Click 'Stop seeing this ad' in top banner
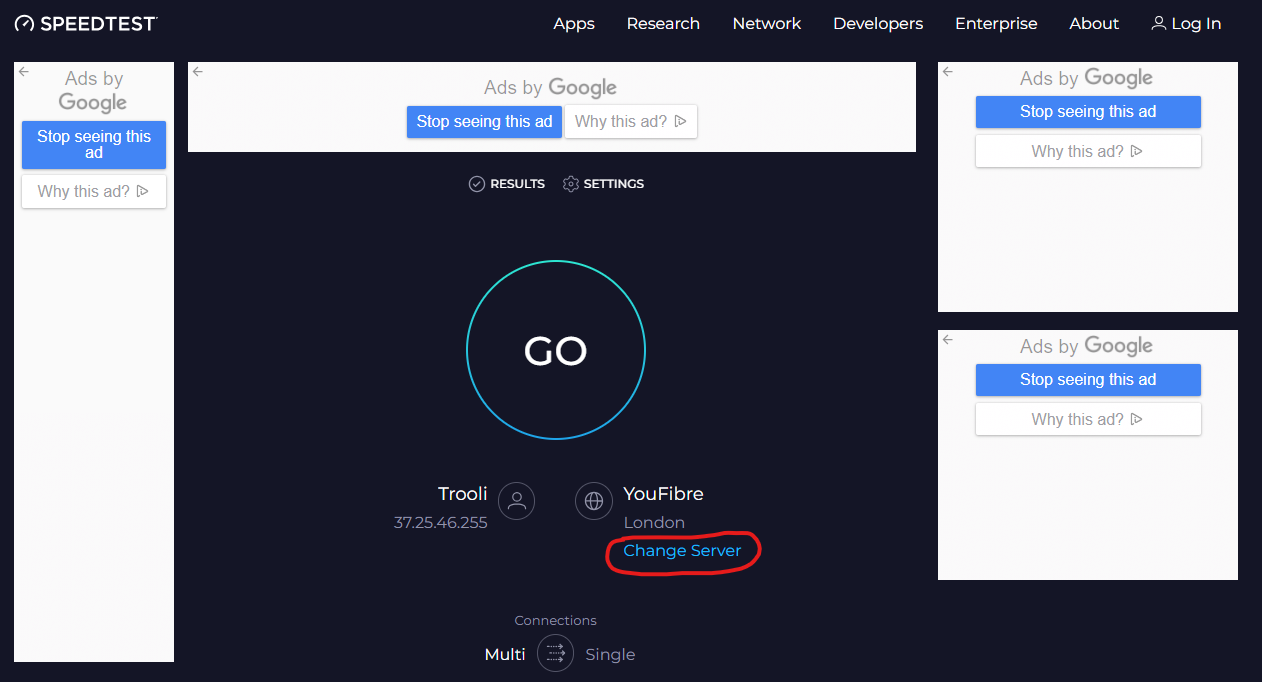Image resolution: width=1262 pixels, height=682 pixels. pos(484,122)
